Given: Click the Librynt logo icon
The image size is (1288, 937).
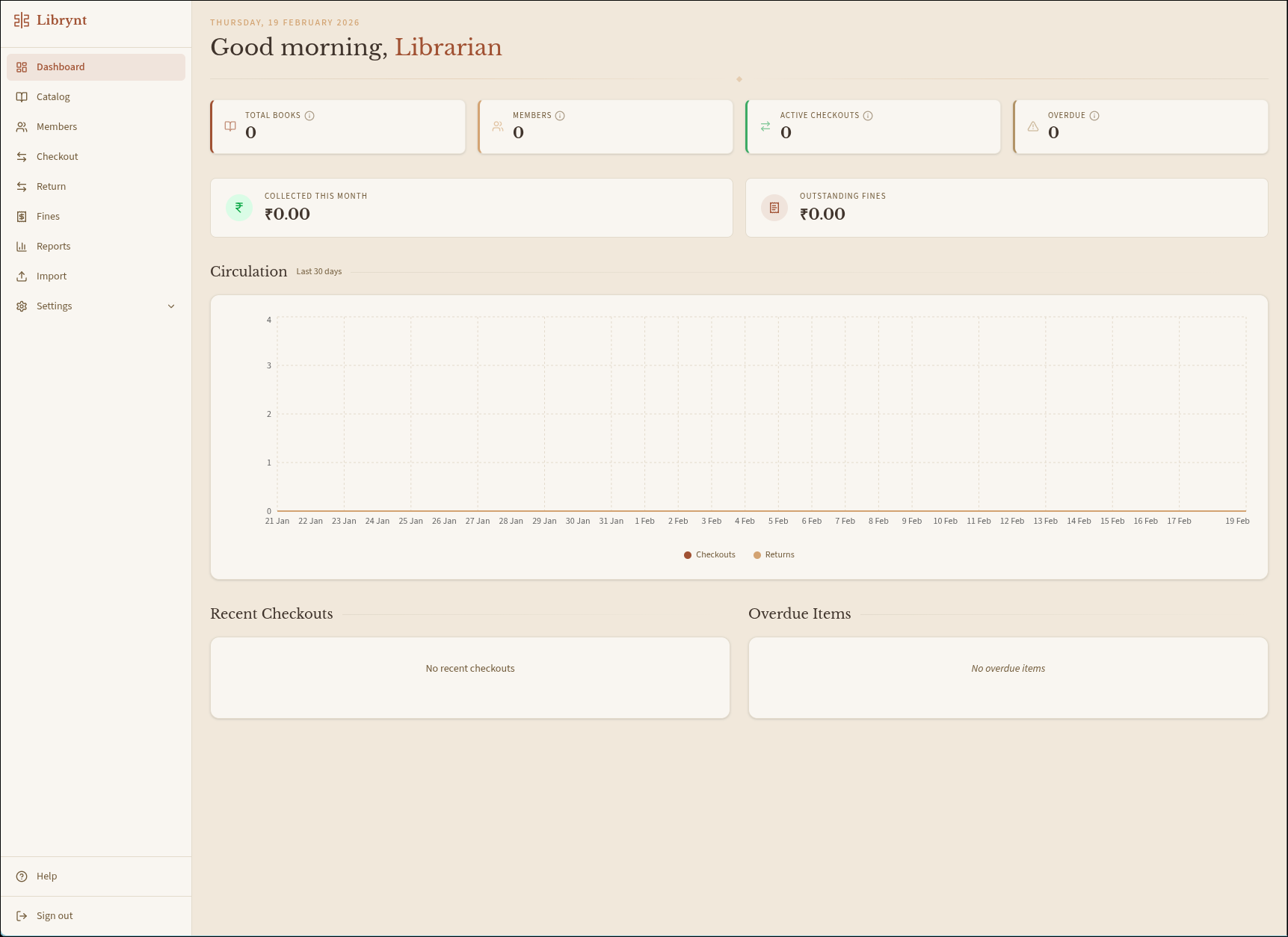Looking at the screenshot, I should (20, 21).
